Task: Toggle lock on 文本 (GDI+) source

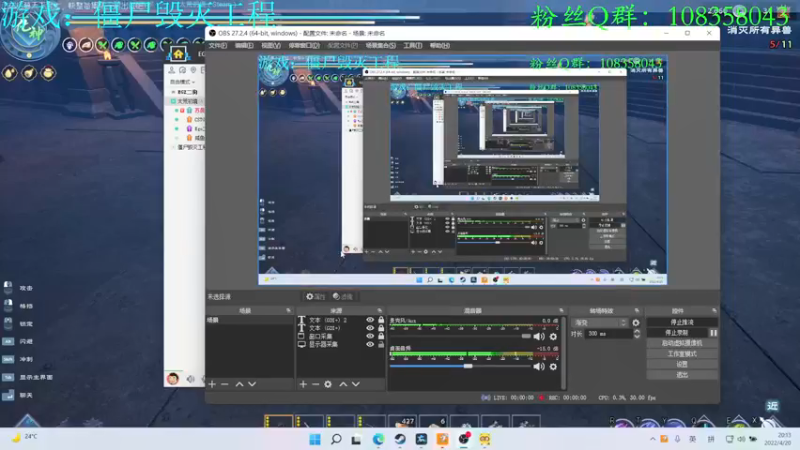Action: [x=381, y=328]
